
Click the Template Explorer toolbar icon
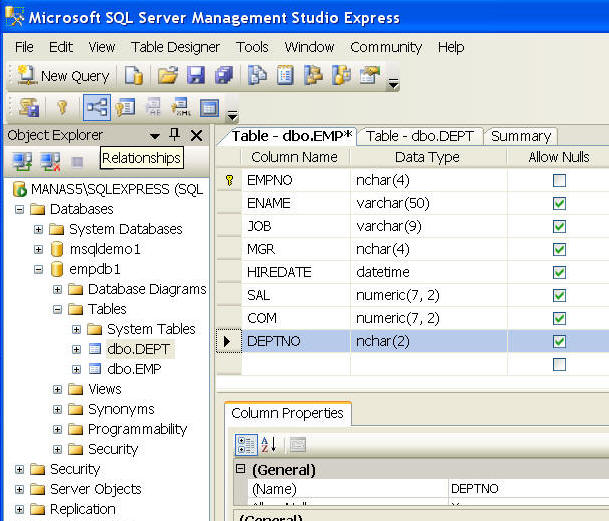[x=341, y=75]
